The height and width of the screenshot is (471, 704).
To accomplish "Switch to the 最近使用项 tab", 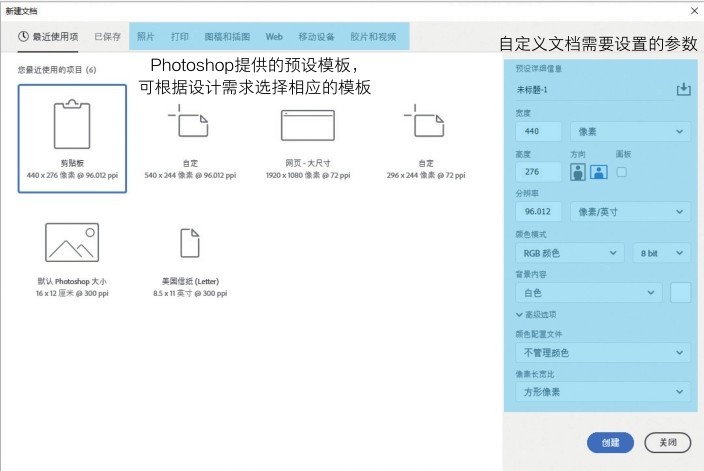I will [x=48, y=36].
